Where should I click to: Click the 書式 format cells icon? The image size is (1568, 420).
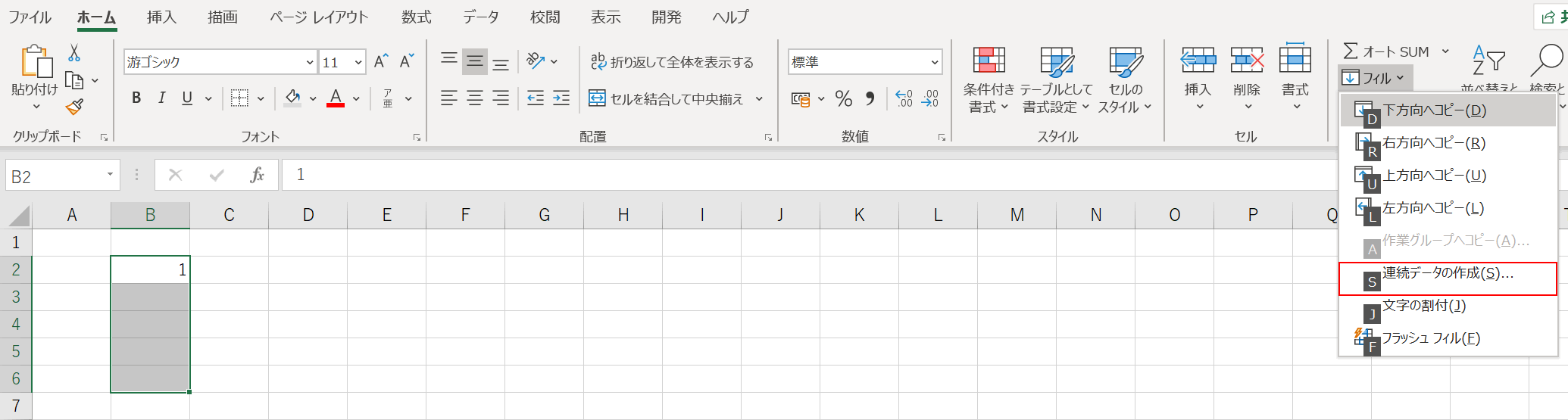point(1295,60)
